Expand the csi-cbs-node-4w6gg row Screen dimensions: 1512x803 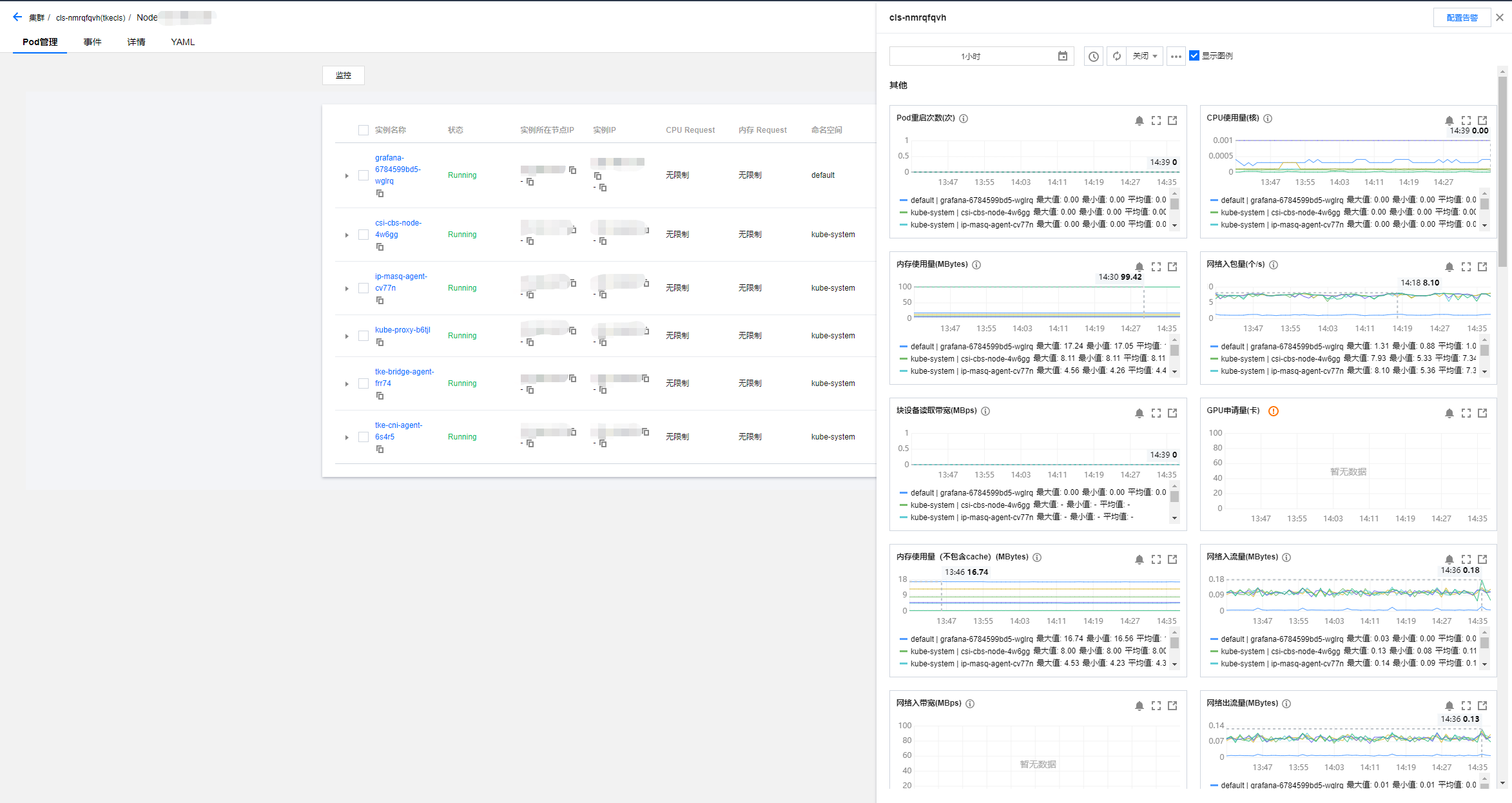click(347, 235)
